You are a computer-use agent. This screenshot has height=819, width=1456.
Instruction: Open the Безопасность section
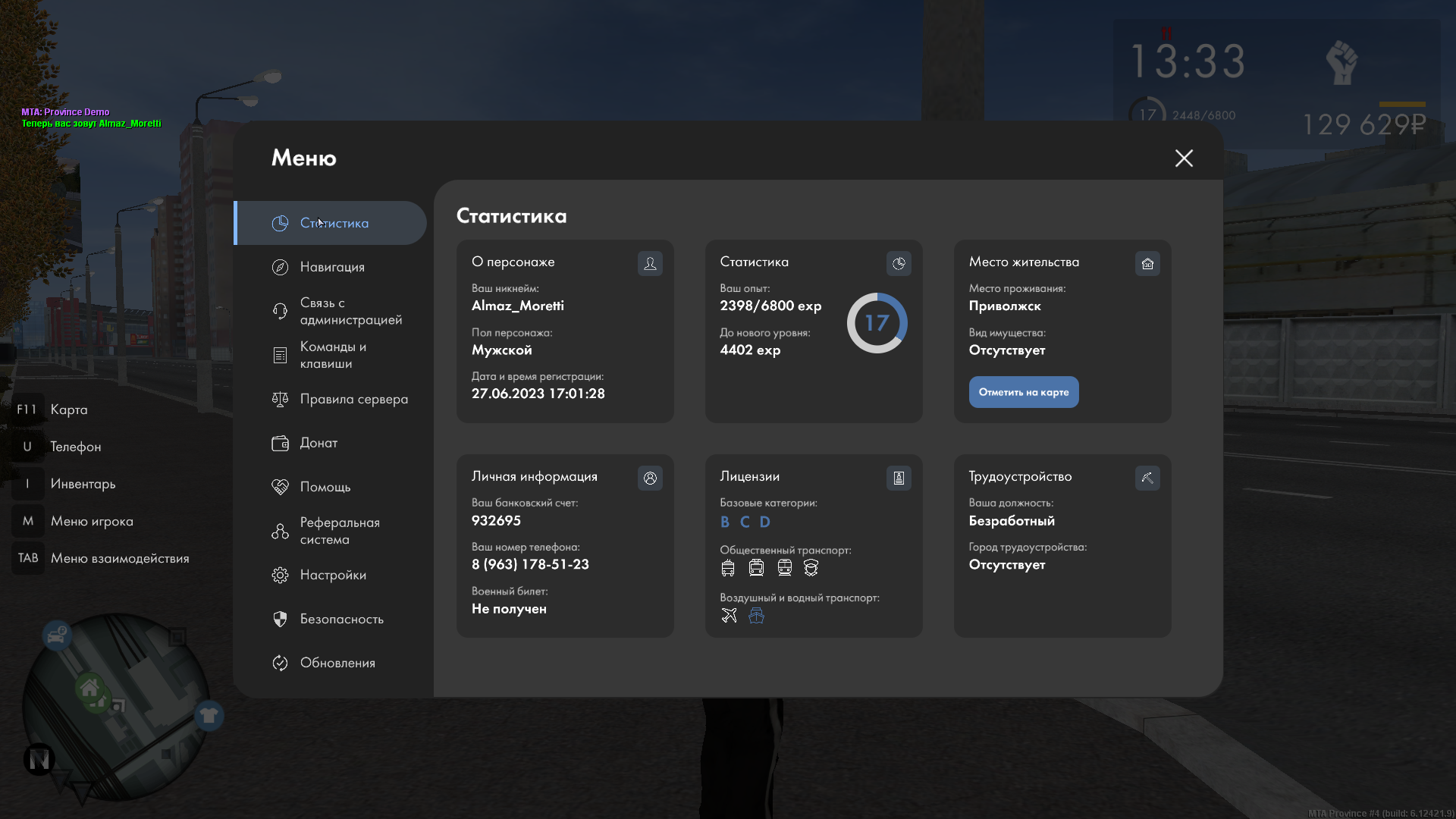(x=341, y=619)
